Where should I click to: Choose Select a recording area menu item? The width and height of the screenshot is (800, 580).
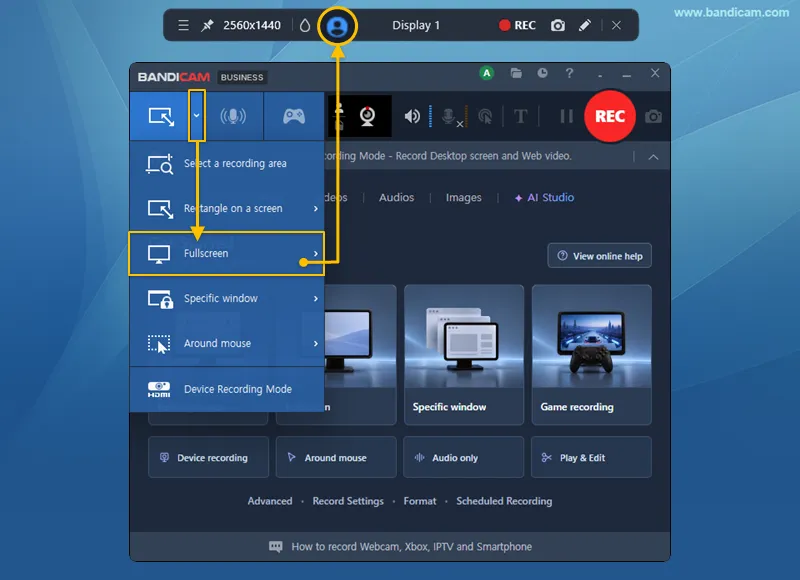pyautogui.click(x=227, y=164)
